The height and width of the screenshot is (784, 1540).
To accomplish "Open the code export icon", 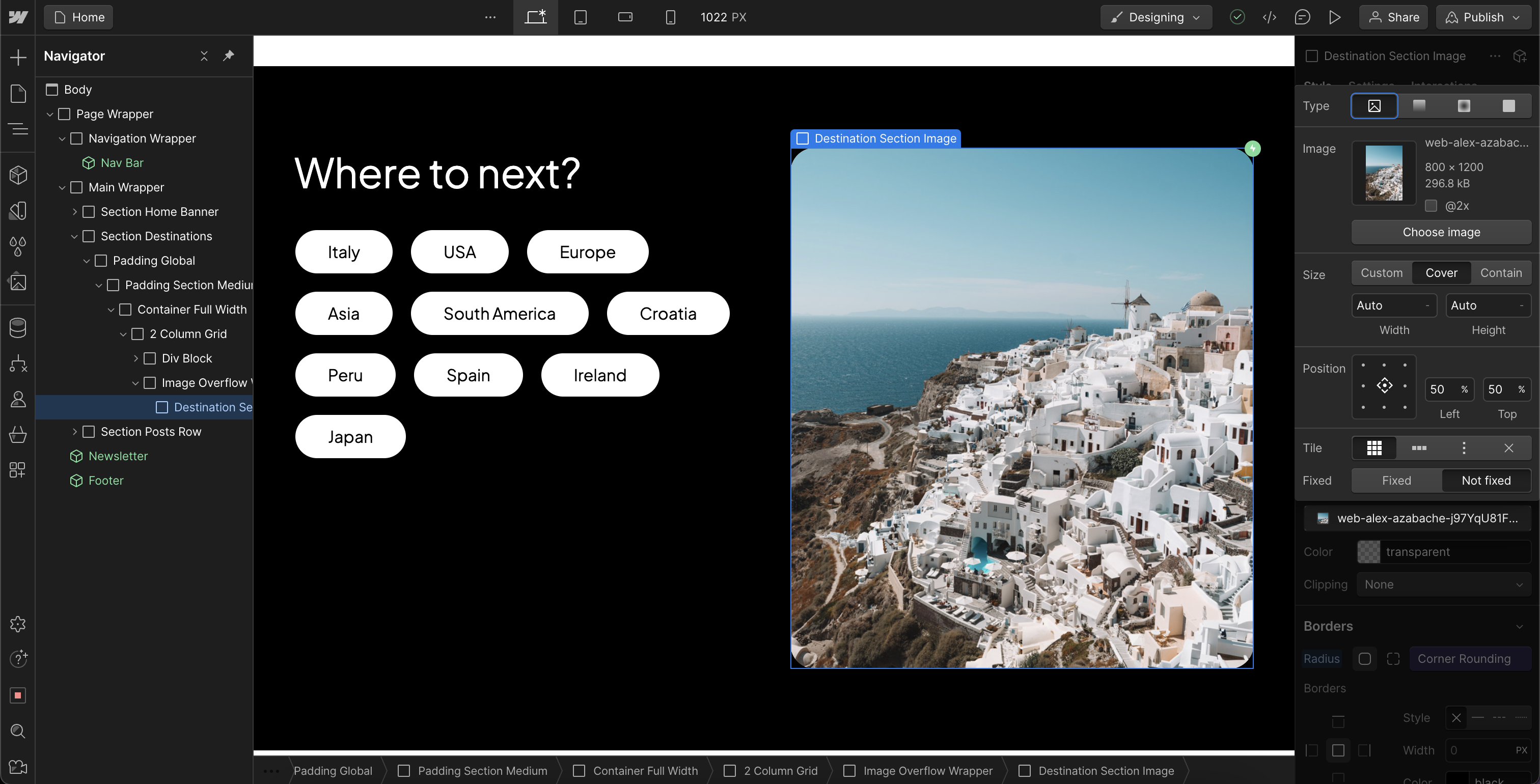I will 1269,17.
